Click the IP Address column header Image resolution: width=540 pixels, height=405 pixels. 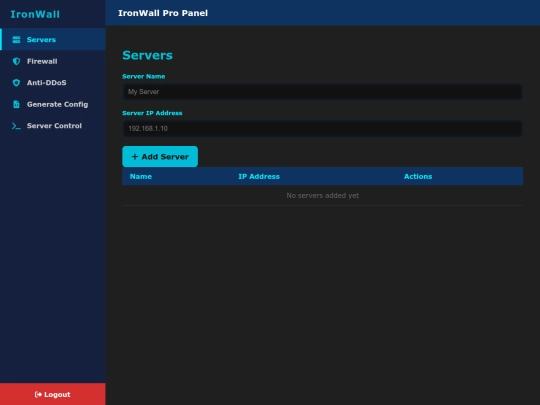[259, 176]
